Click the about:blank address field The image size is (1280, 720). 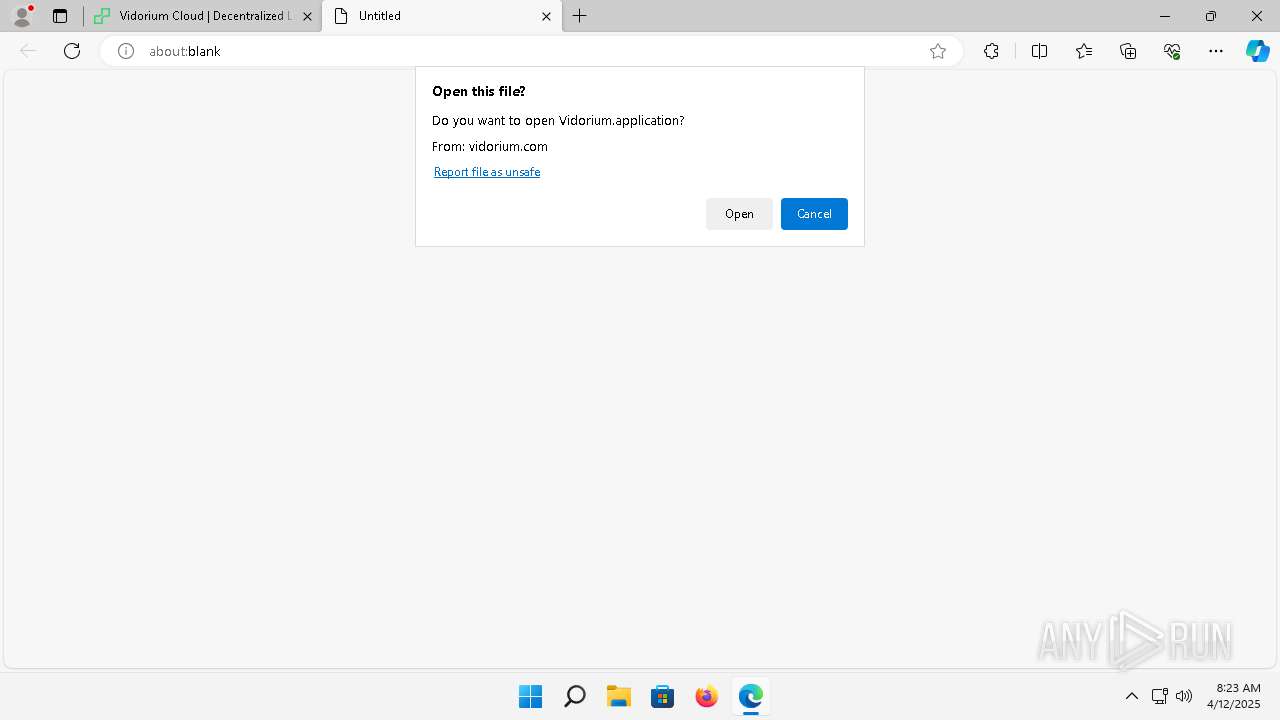click(530, 51)
